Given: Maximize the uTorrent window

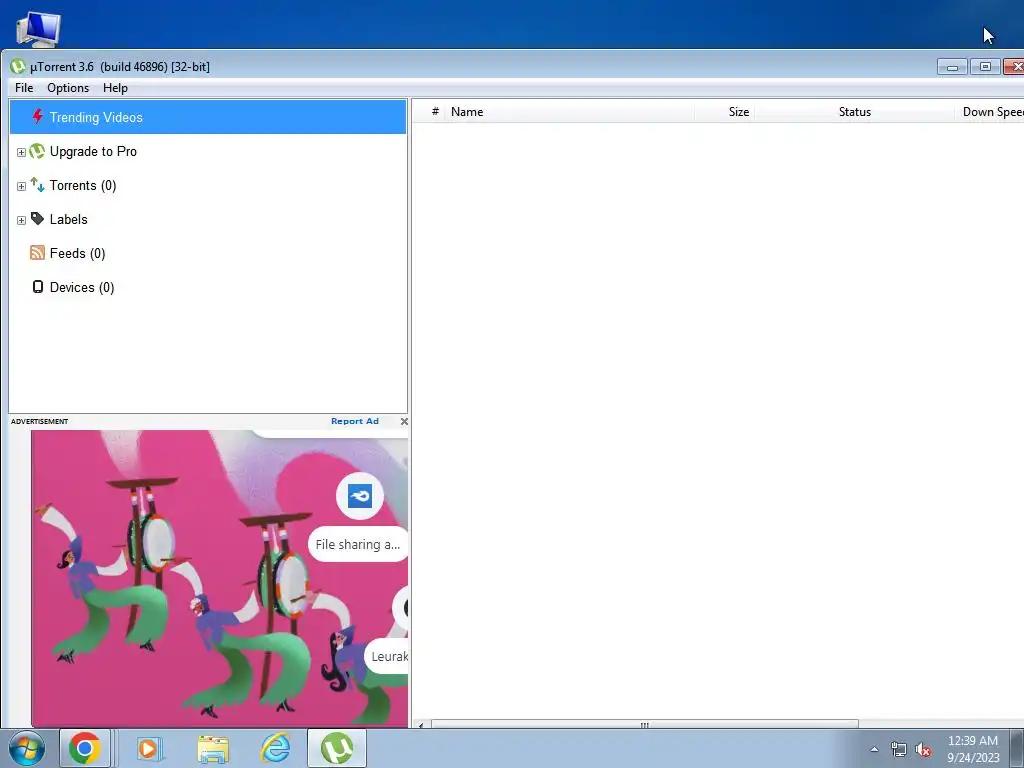Looking at the screenshot, I should (x=985, y=67).
